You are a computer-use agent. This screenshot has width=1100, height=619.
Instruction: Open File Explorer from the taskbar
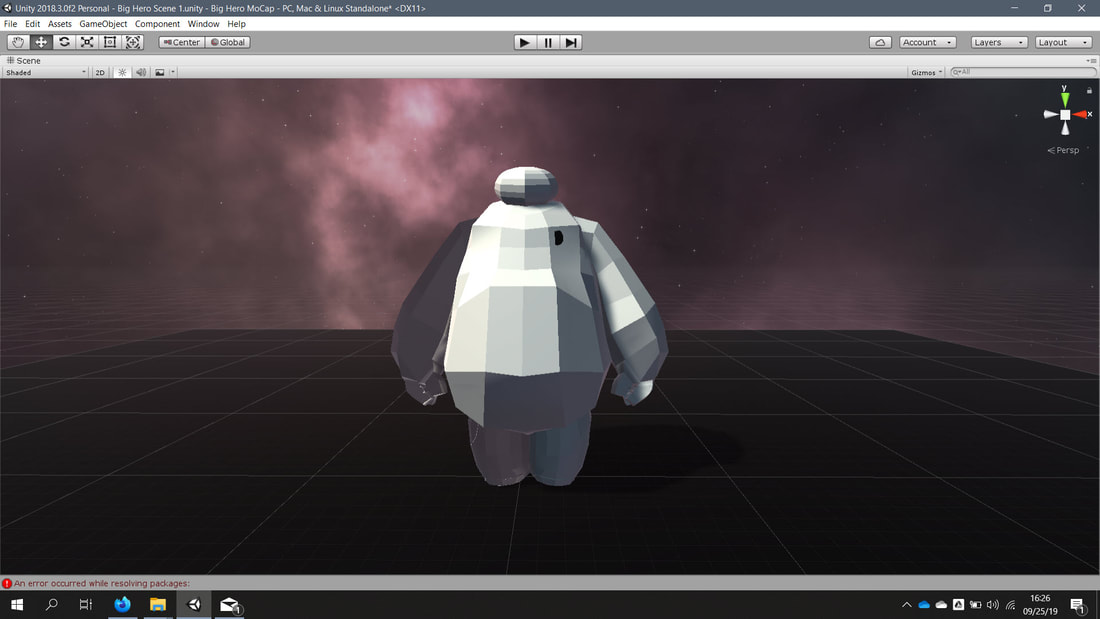tap(158, 604)
